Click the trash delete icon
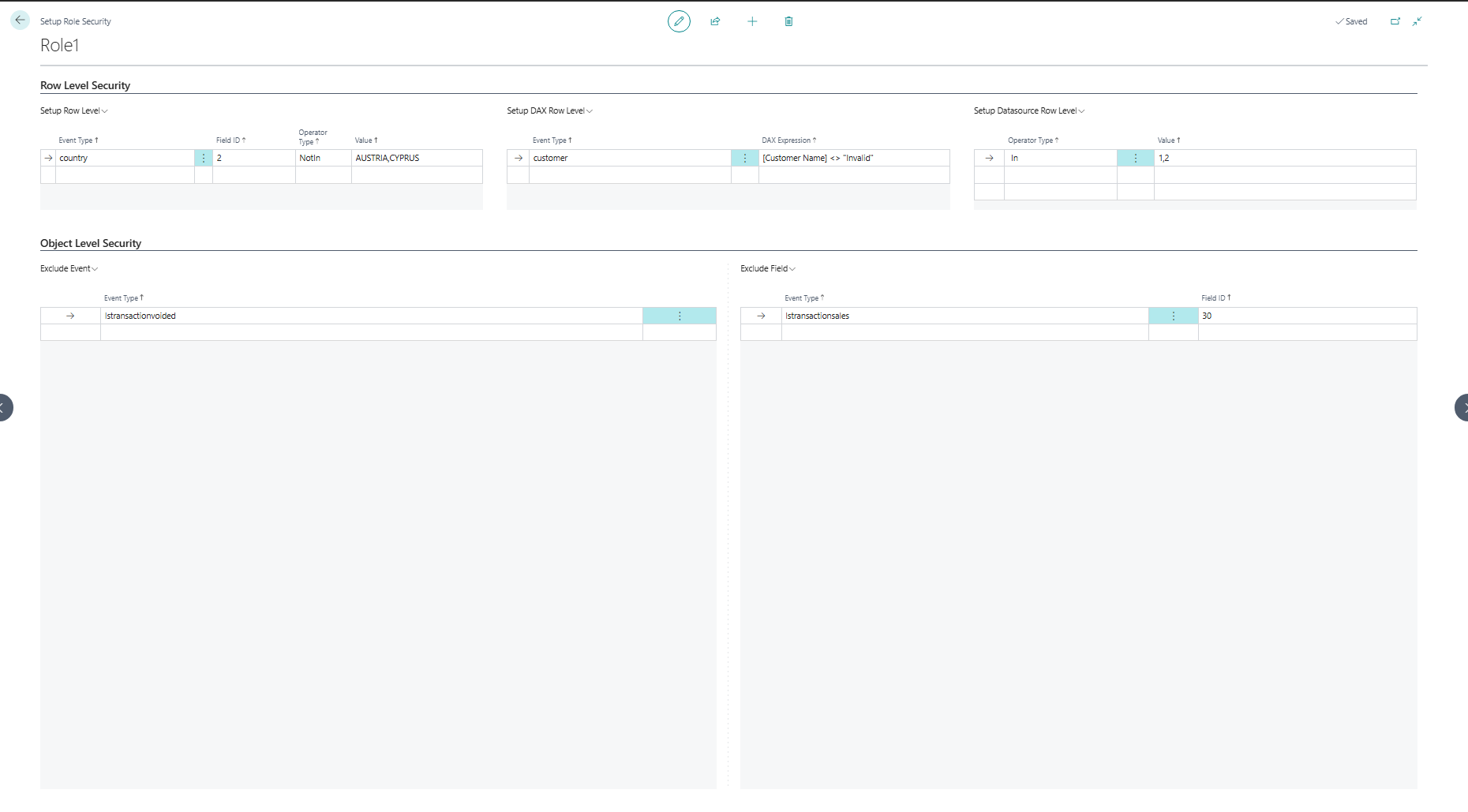Screen dimensions: 1468x812 [788, 21]
